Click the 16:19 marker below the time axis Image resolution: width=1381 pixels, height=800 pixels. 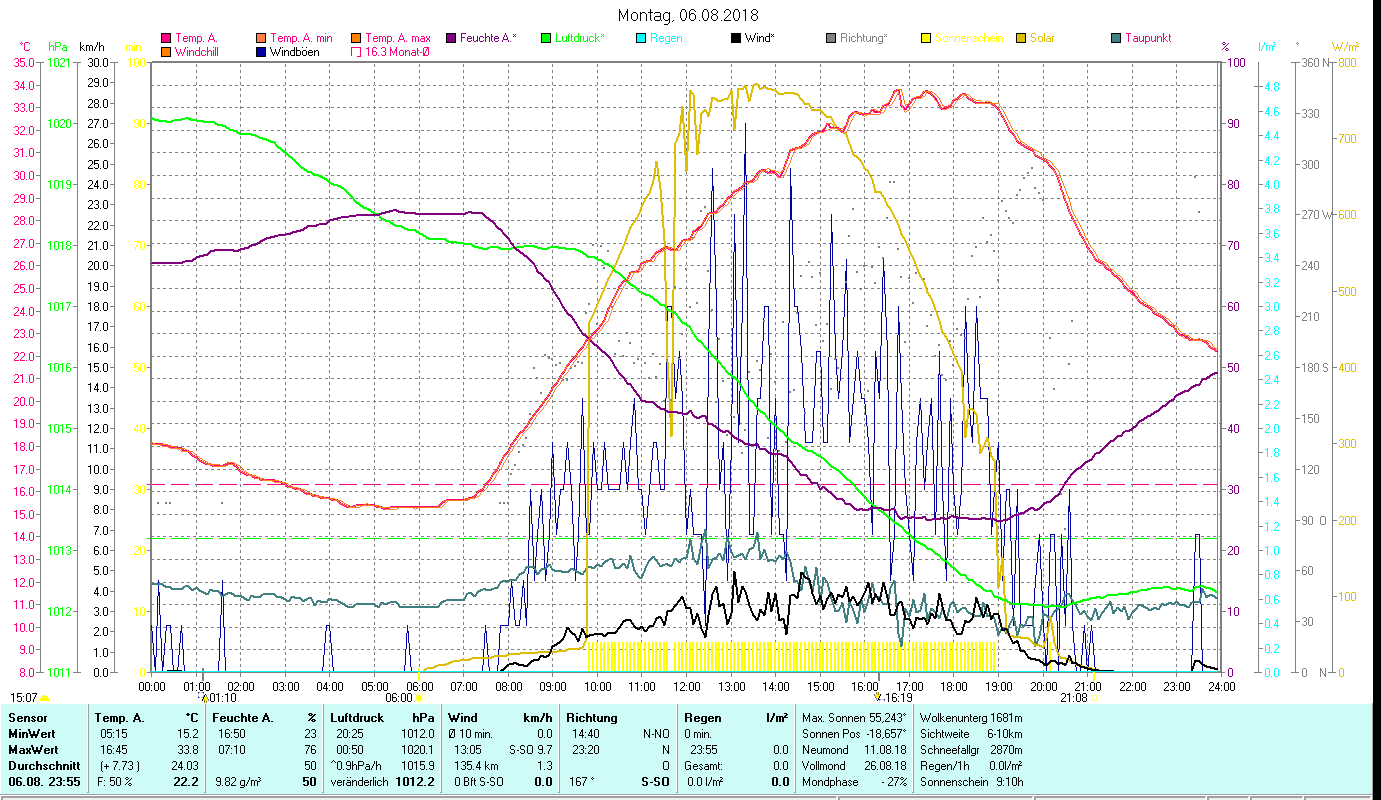click(x=895, y=698)
